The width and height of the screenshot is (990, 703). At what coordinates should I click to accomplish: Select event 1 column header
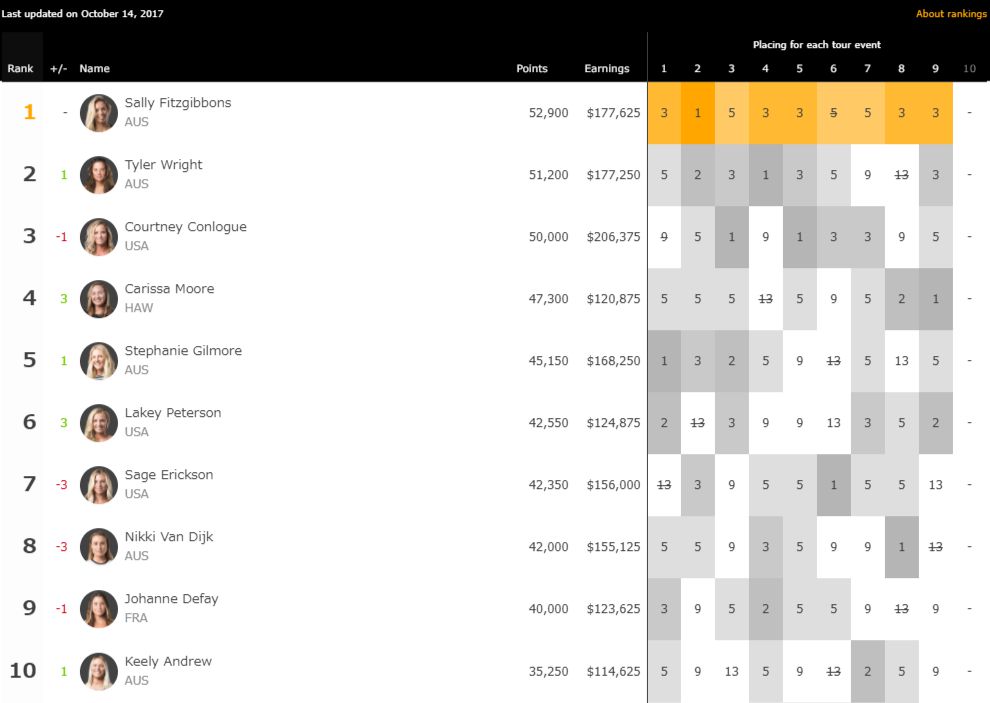pos(664,69)
